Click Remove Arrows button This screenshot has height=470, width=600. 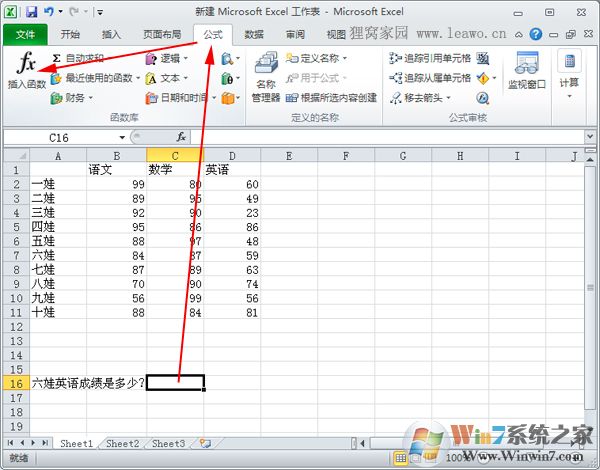pos(420,98)
